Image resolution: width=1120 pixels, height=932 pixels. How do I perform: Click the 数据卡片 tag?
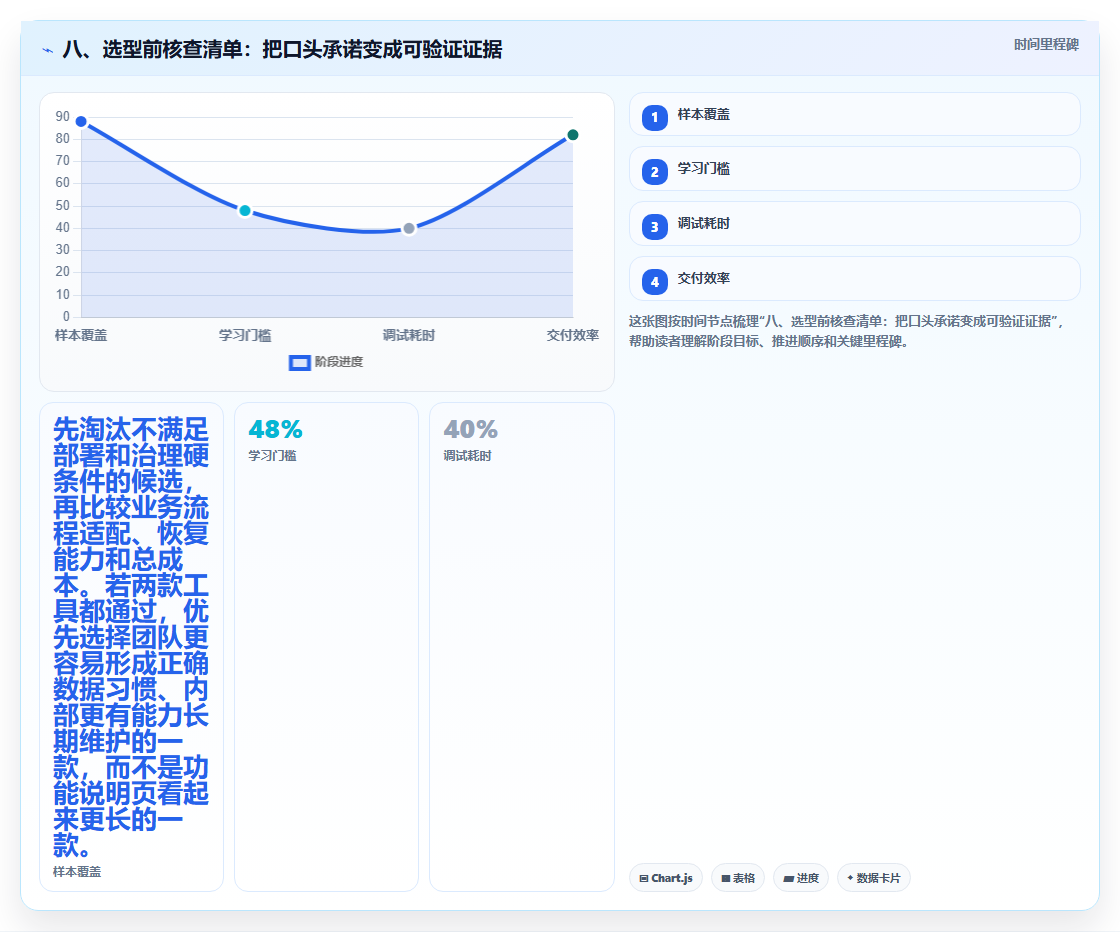tap(874, 878)
